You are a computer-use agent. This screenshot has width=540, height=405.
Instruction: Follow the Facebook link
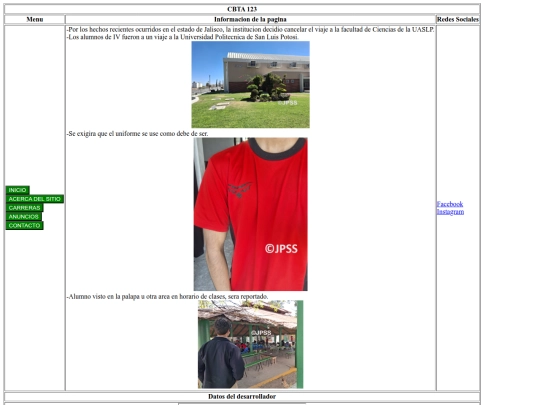point(450,204)
